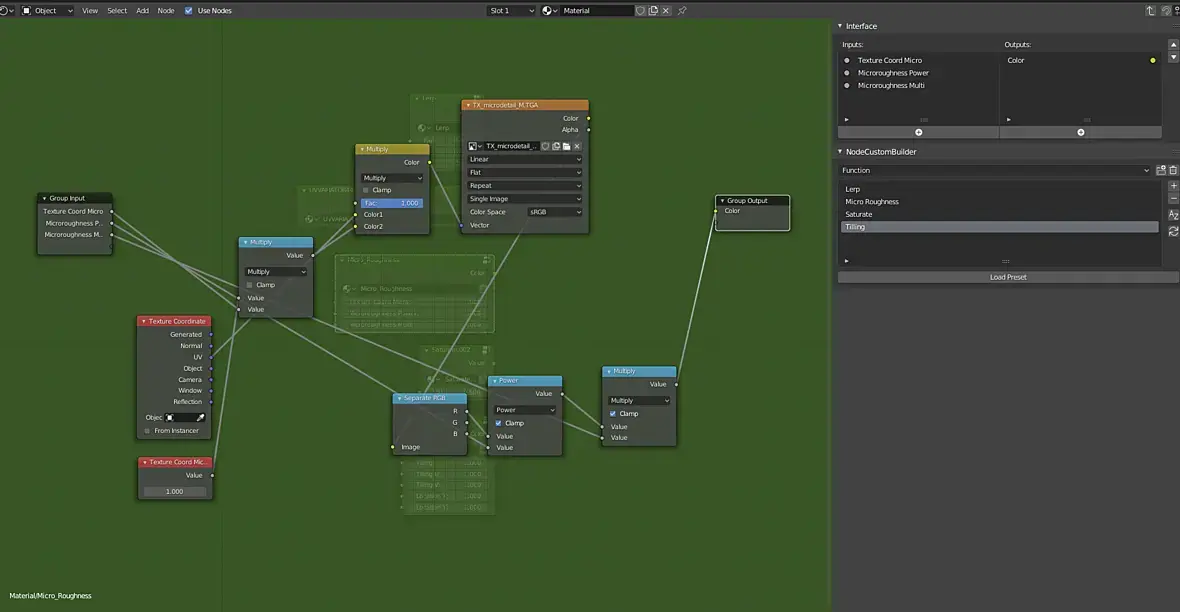
Task: Select Micro Roughness in the preset list
Action: pyautogui.click(x=871, y=202)
